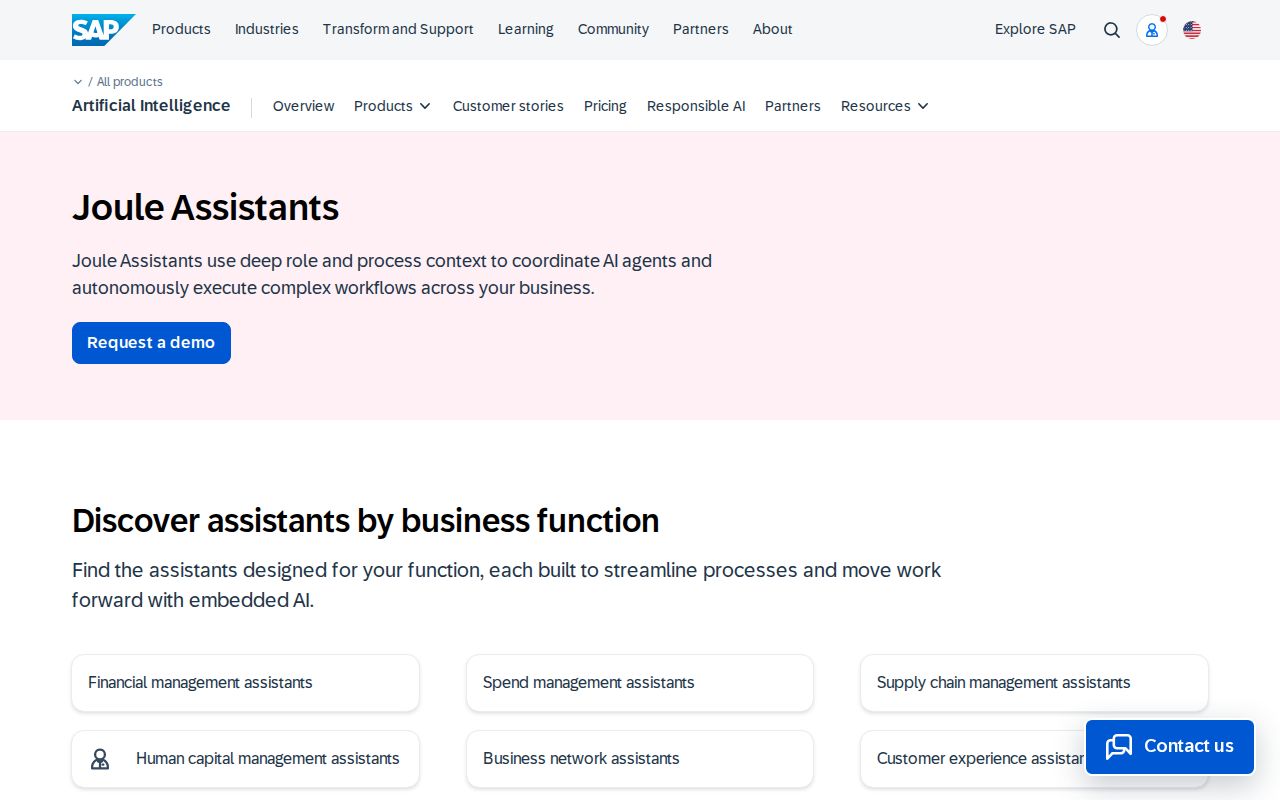
Task: Open the user profile icon
Action: click(1152, 30)
